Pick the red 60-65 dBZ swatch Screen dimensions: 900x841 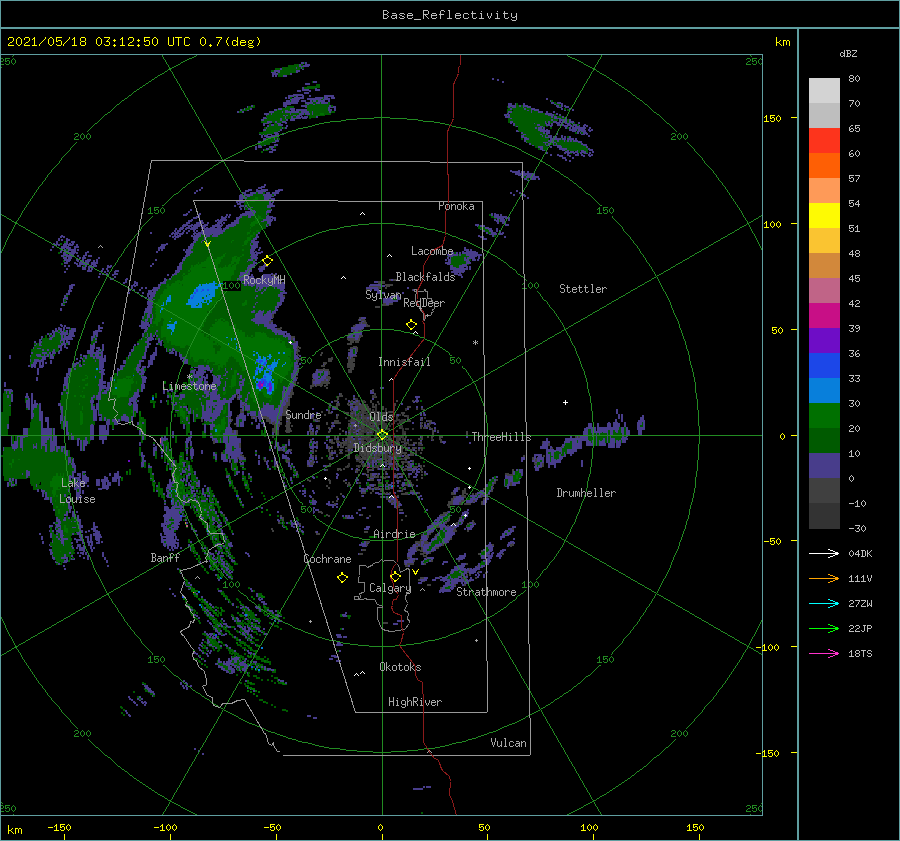tap(824, 141)
